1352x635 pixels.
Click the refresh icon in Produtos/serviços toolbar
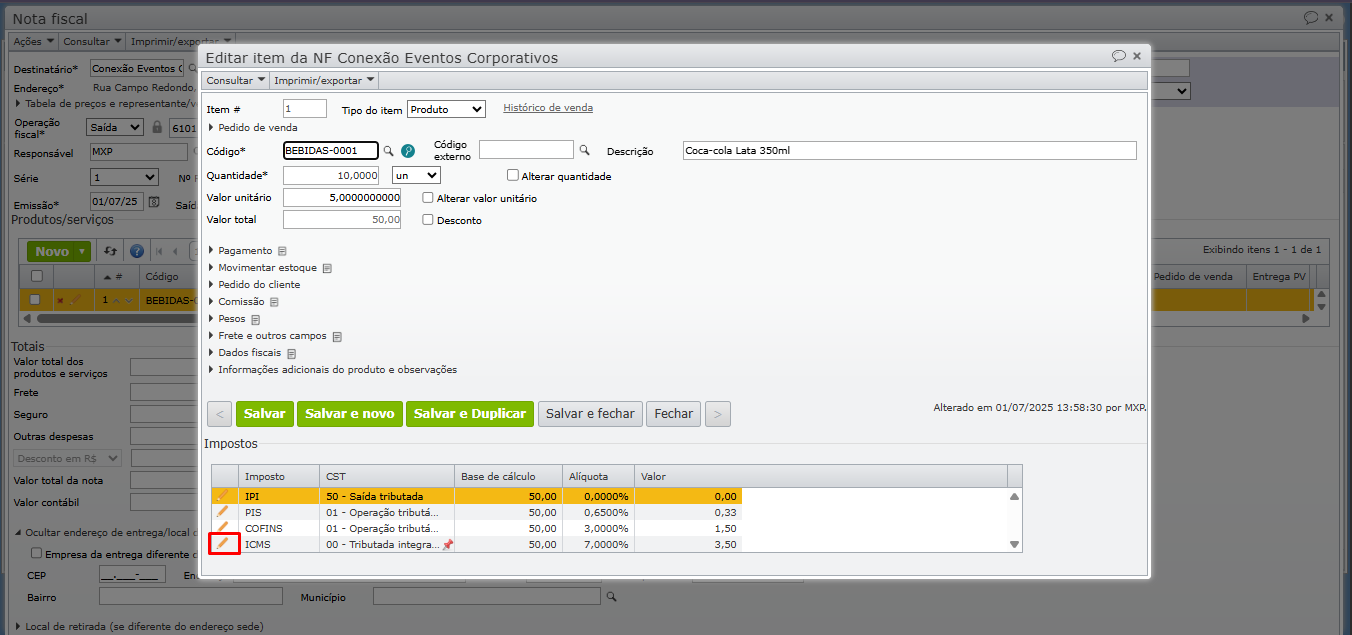click(x=111, y=251)
